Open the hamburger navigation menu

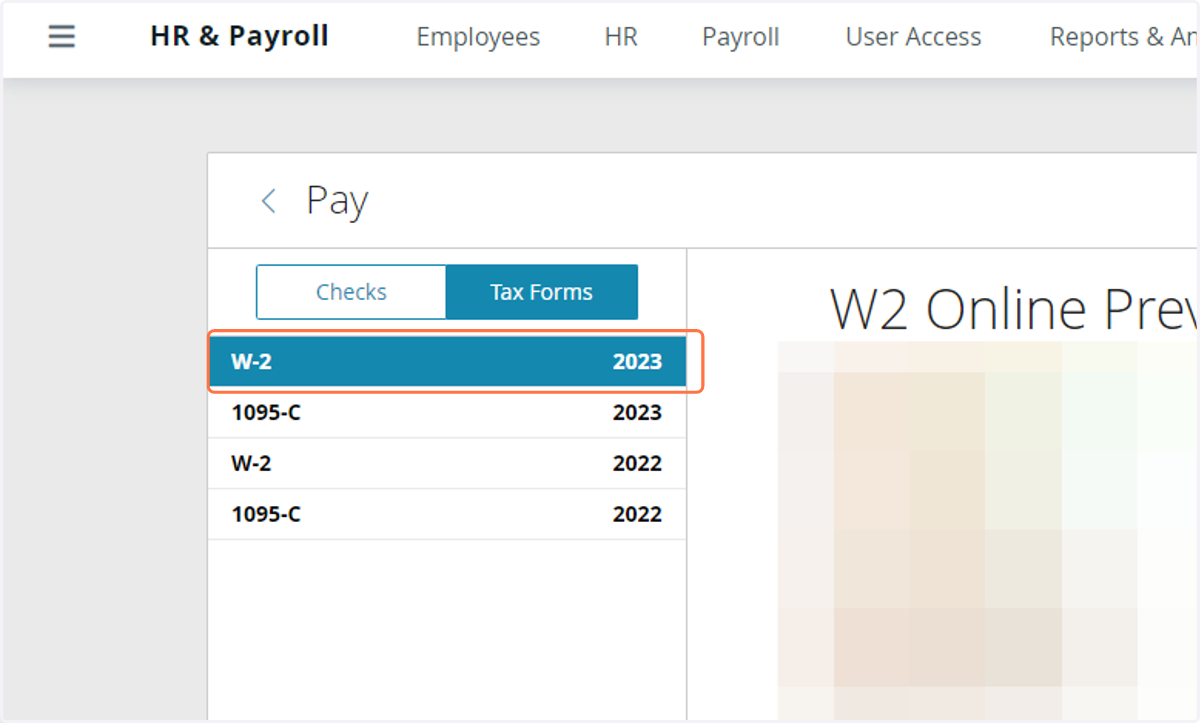coord(62,37)
